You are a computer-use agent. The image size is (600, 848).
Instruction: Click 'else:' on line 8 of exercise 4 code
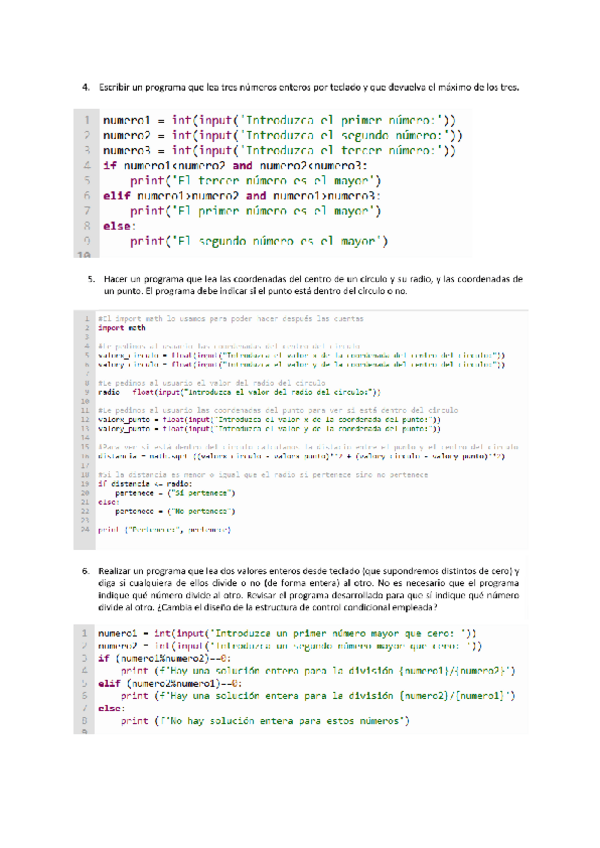(120, 226)
